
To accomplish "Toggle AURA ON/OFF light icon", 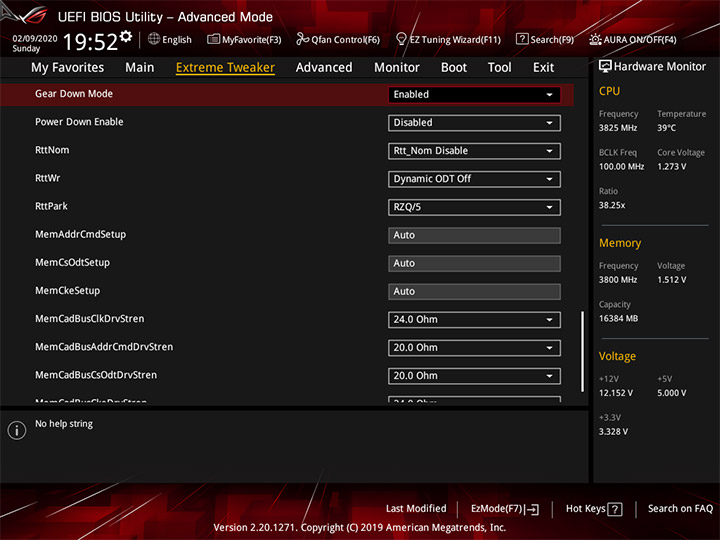I will pyautogui.click(x=595, y=39).
